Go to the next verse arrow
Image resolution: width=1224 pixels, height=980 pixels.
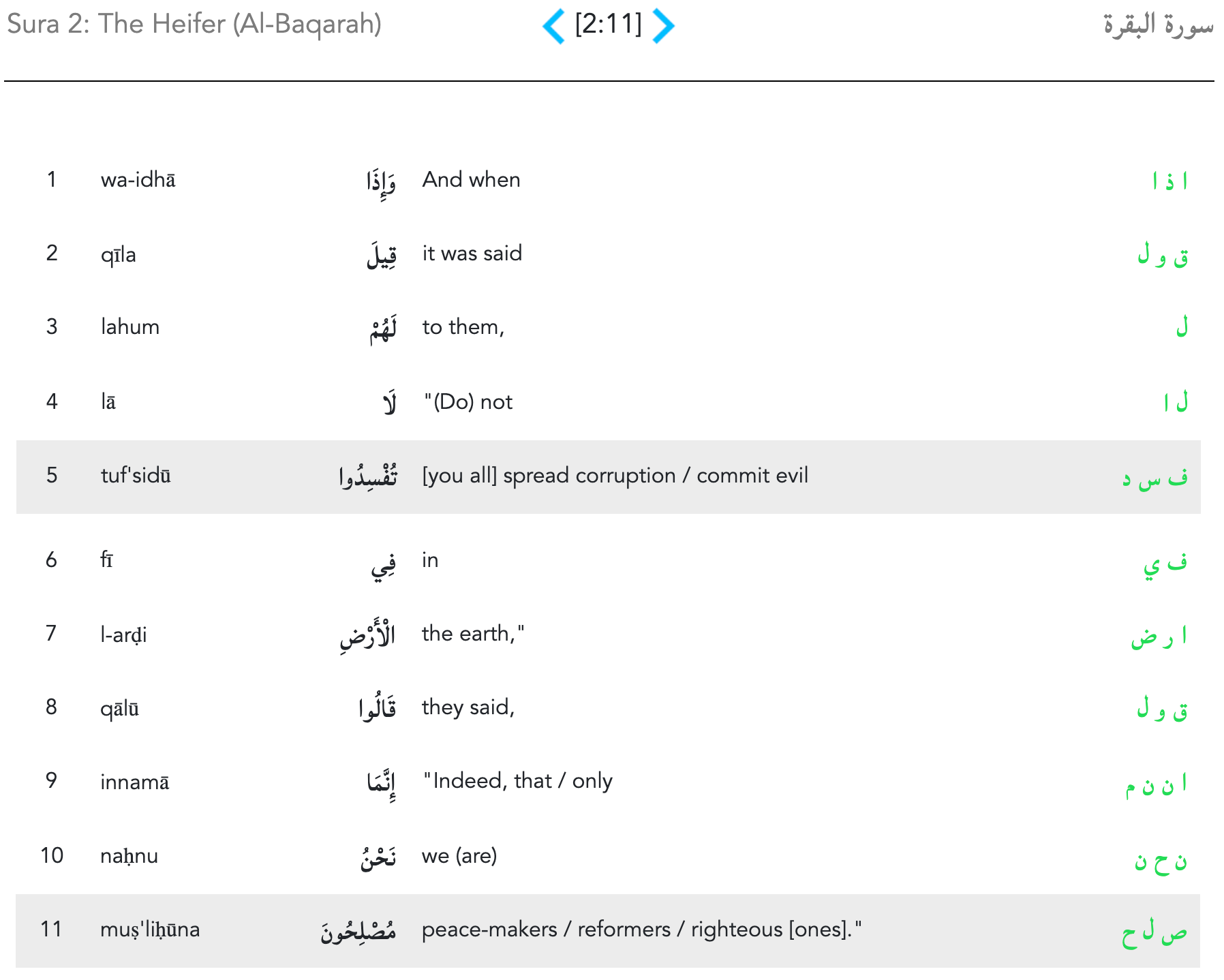663,26
